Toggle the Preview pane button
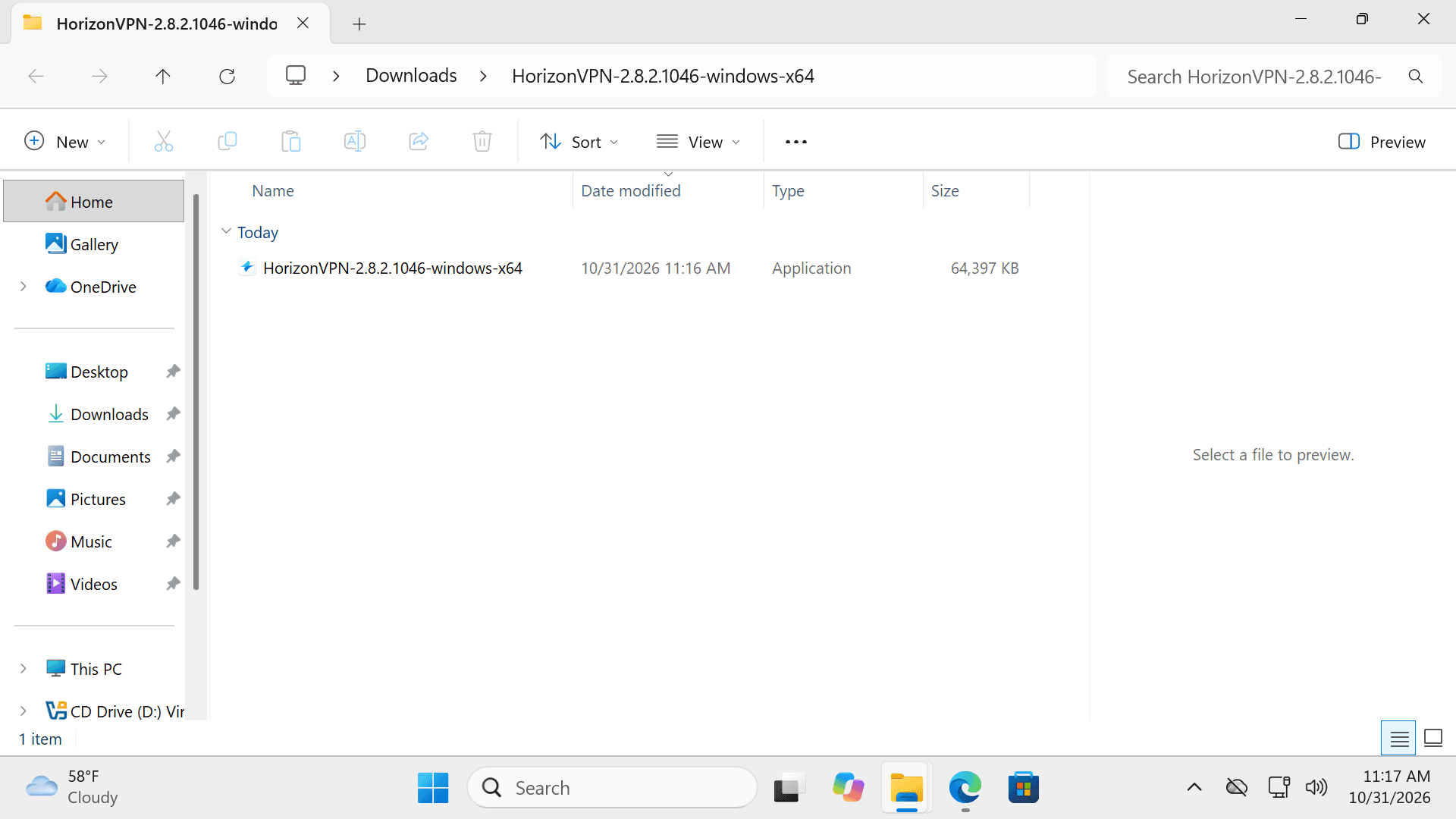Image resolution: width=1456 pixels, height=819 pixels. (x=1382, y=142)
